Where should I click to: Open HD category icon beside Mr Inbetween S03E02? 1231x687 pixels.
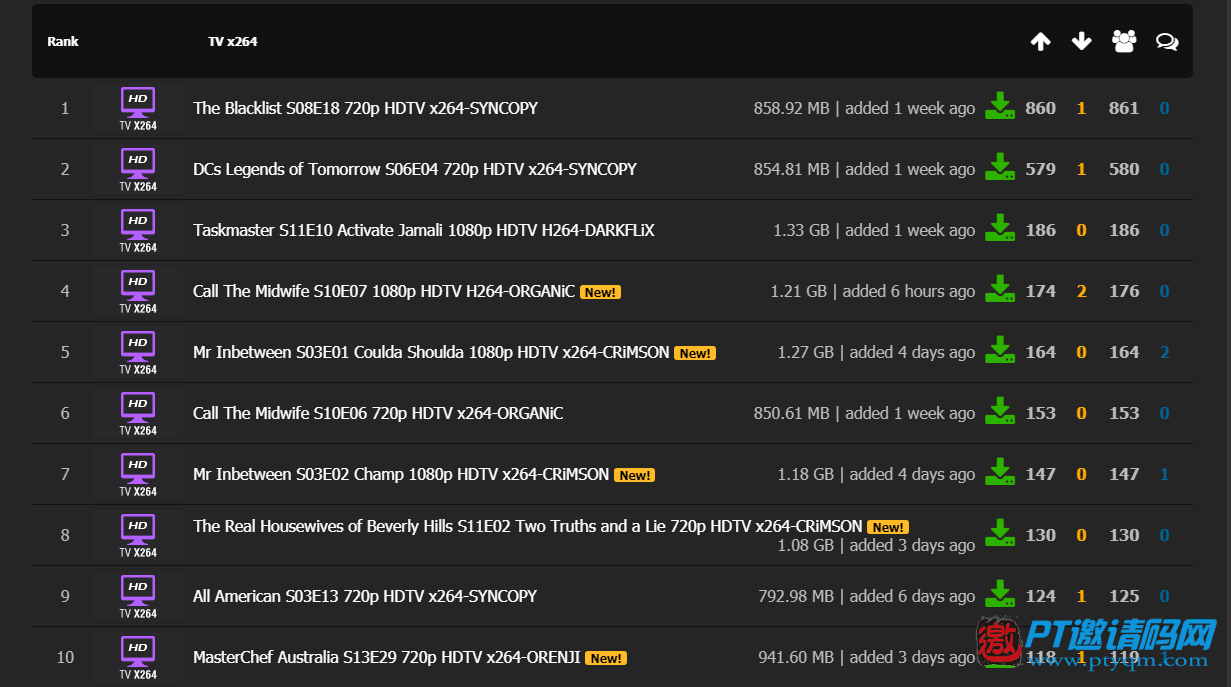point(138,474)
